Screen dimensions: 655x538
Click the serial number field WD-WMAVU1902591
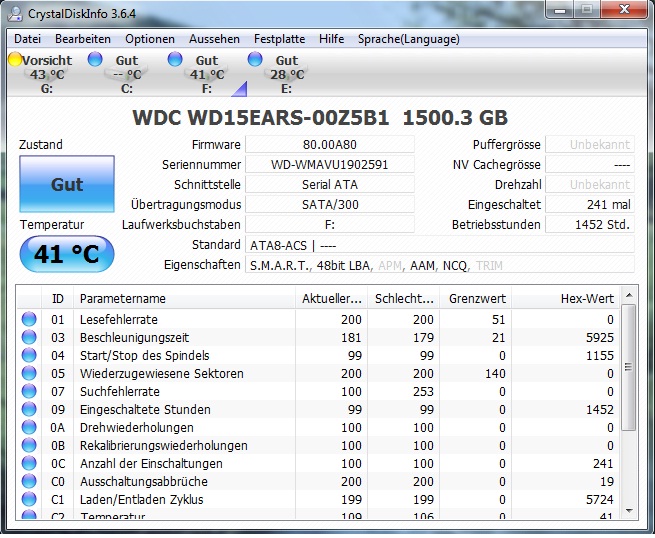click(x=330, y=164)
